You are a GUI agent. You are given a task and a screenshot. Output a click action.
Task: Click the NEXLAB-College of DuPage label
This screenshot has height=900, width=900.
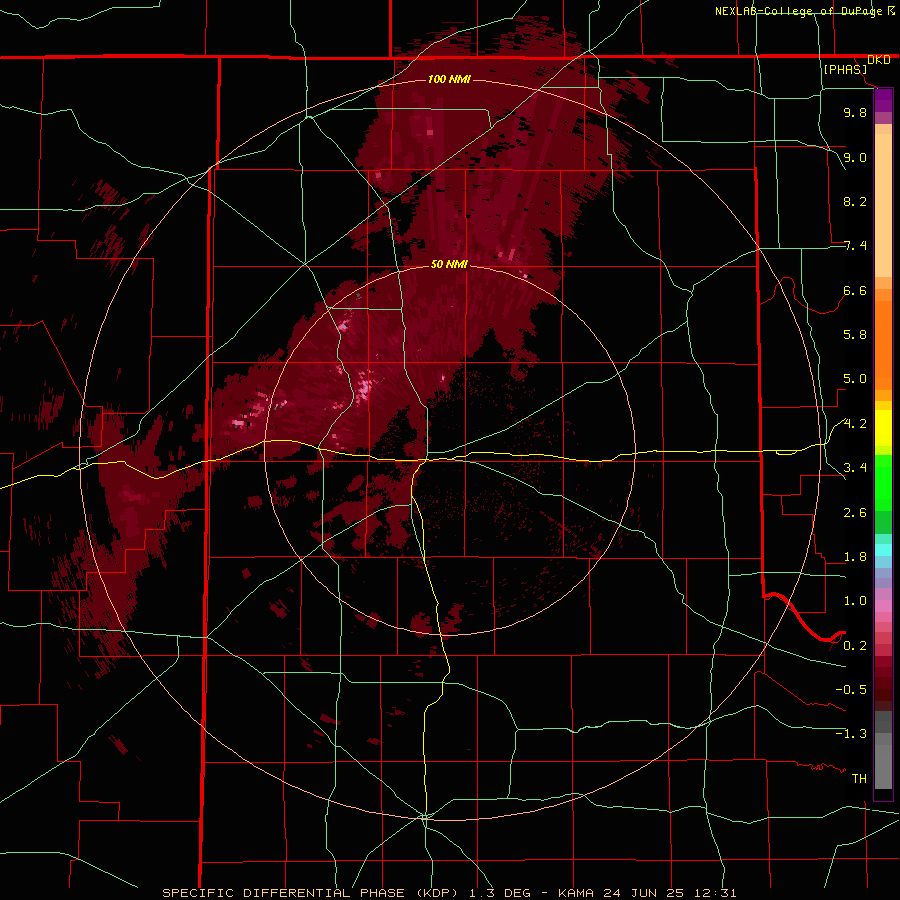pos(800,11)
